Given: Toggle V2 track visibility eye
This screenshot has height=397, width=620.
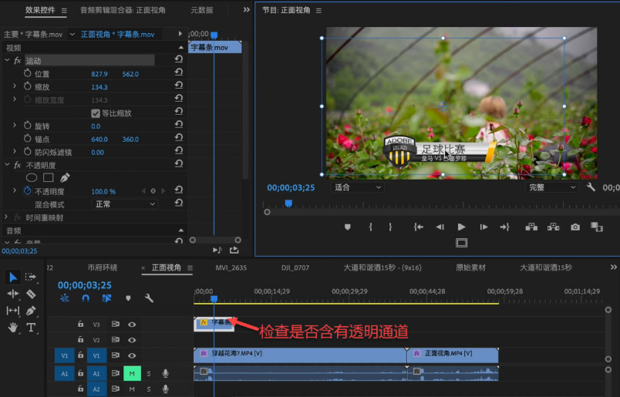Looking at the screenshot, I should (132, 340).
